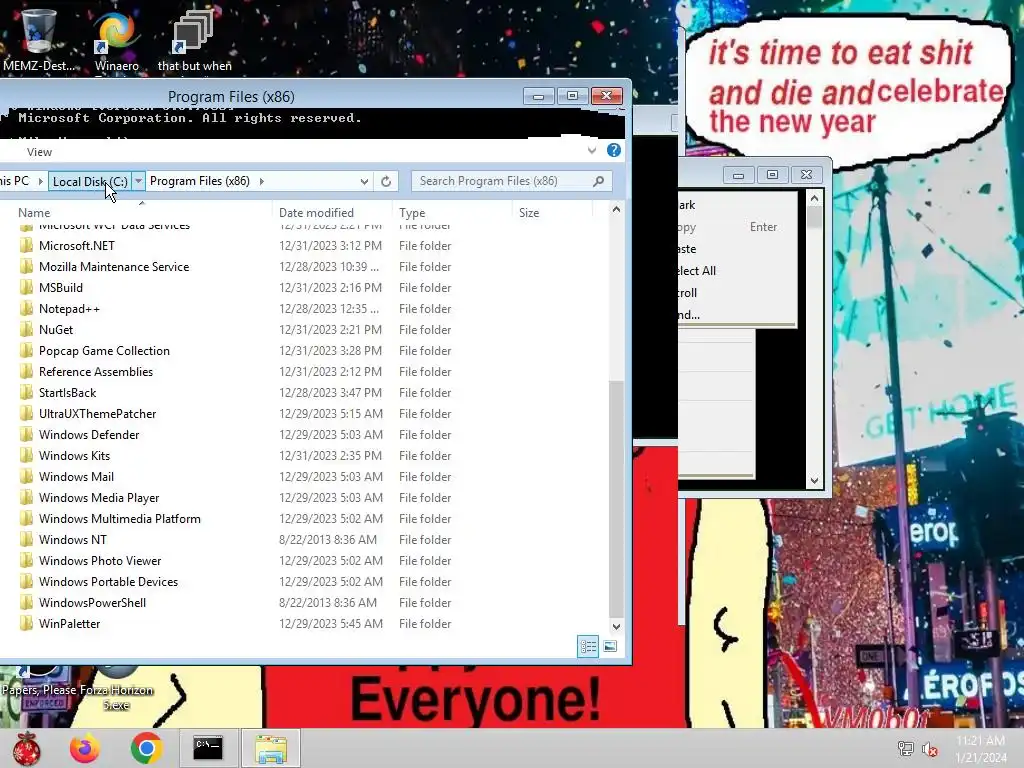The image size is (1024, 768).
Task: Click the muted volume tray icon
Action: pos(930,748)
